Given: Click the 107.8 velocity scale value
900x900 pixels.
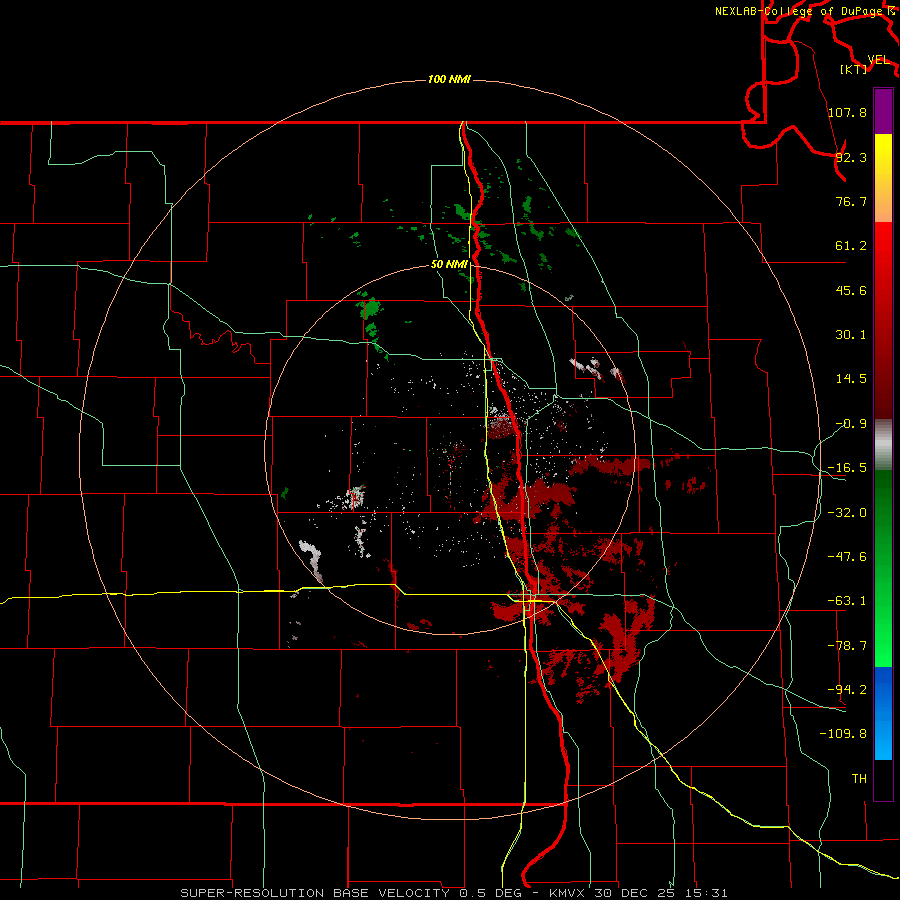Looking at the screenshot, I should tap(847, 112).
